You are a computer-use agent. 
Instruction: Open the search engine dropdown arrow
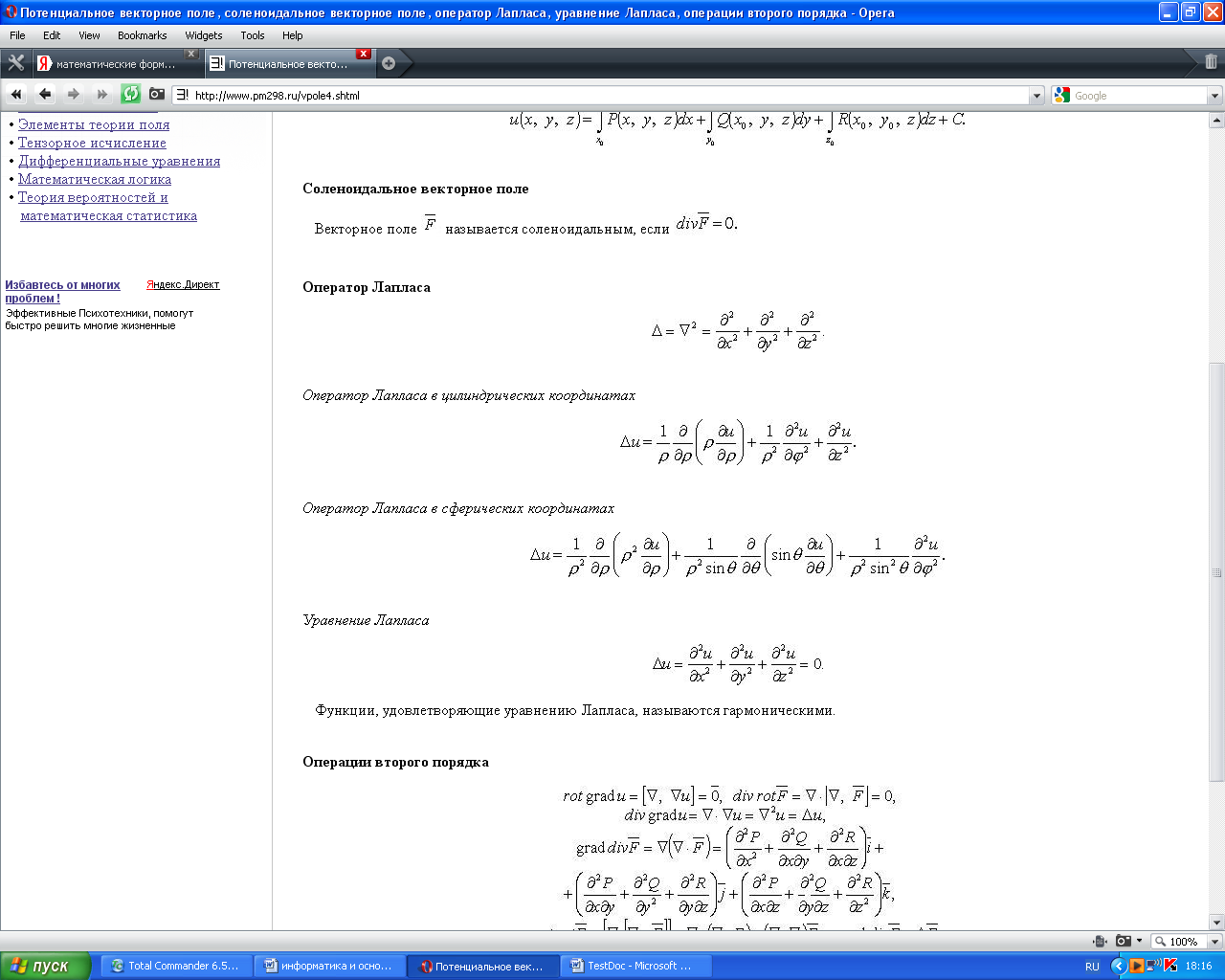click(1214, 96)
